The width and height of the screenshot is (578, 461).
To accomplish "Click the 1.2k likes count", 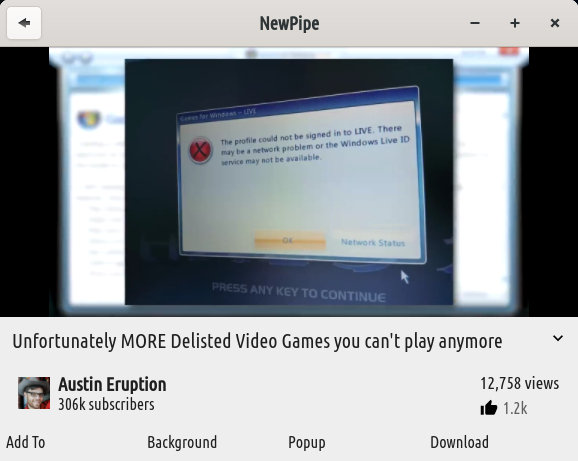I will (515, 409).
